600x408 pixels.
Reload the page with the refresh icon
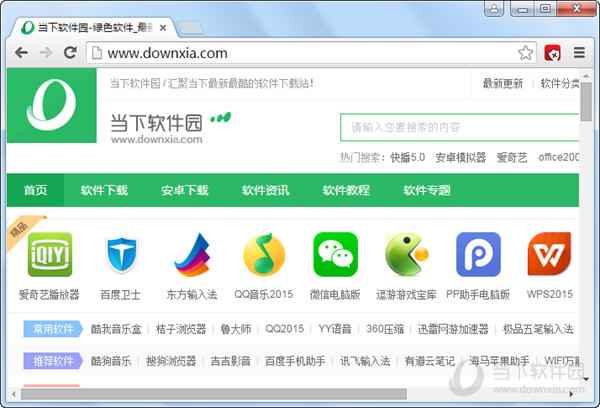click(x=70, y=52)
